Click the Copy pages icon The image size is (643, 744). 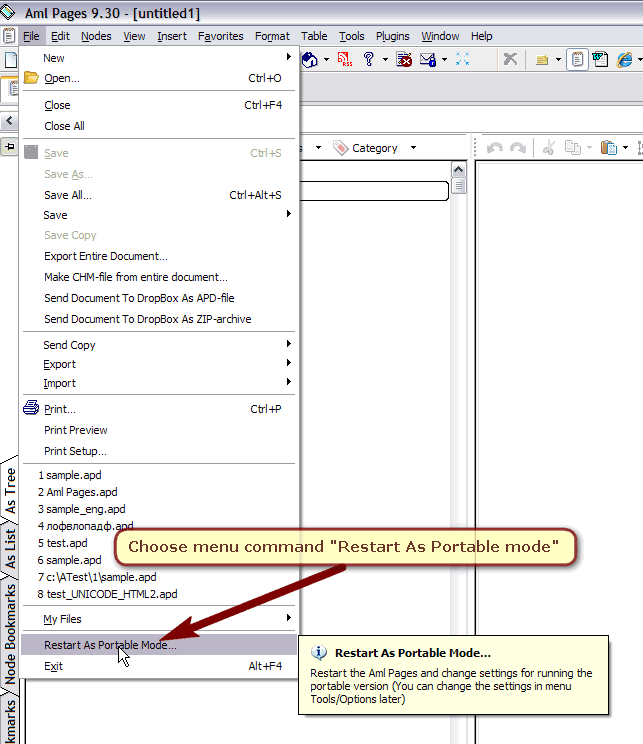(x=572, y=148)
